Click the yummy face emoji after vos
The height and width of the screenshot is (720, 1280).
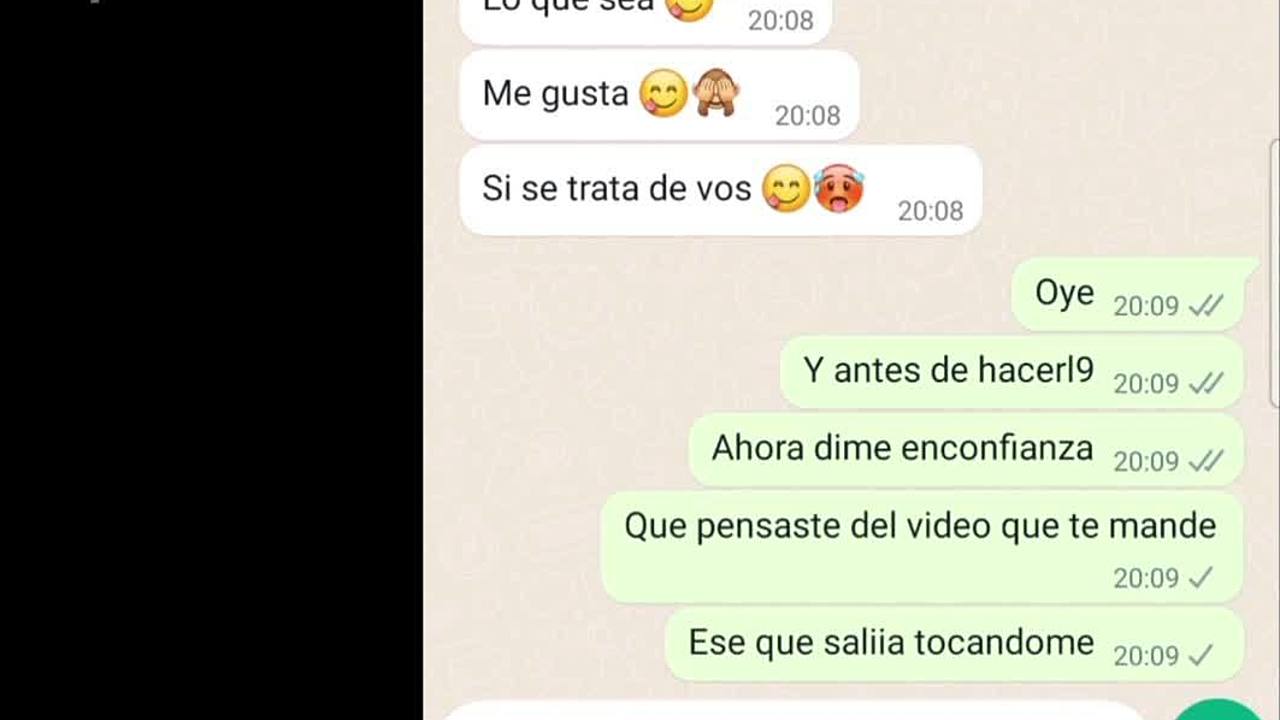(785, 189)
